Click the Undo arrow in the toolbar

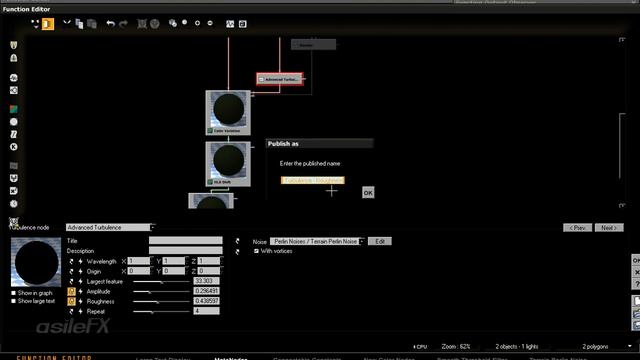click(110, 24)
